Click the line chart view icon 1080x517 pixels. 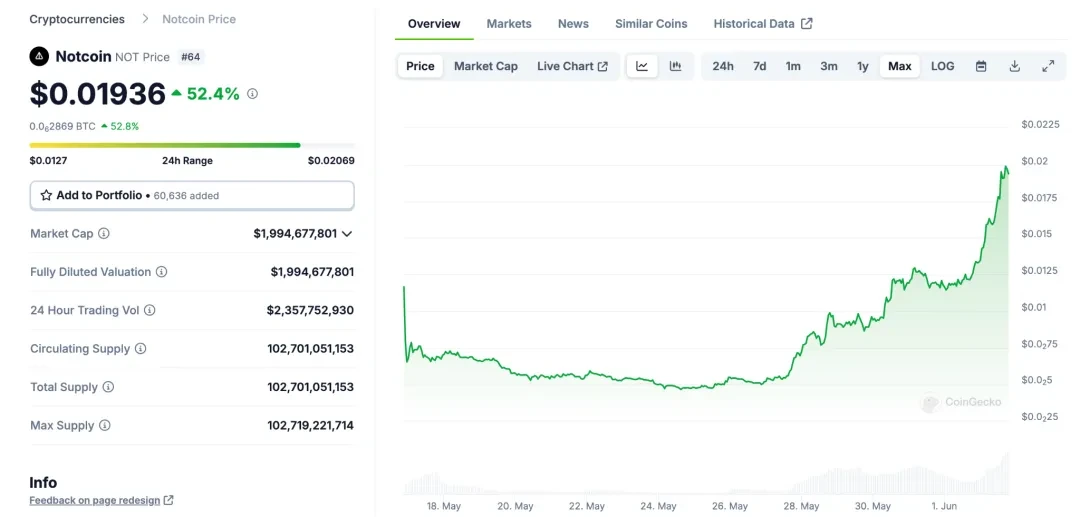pyautogui.click(x=642, y=66)
